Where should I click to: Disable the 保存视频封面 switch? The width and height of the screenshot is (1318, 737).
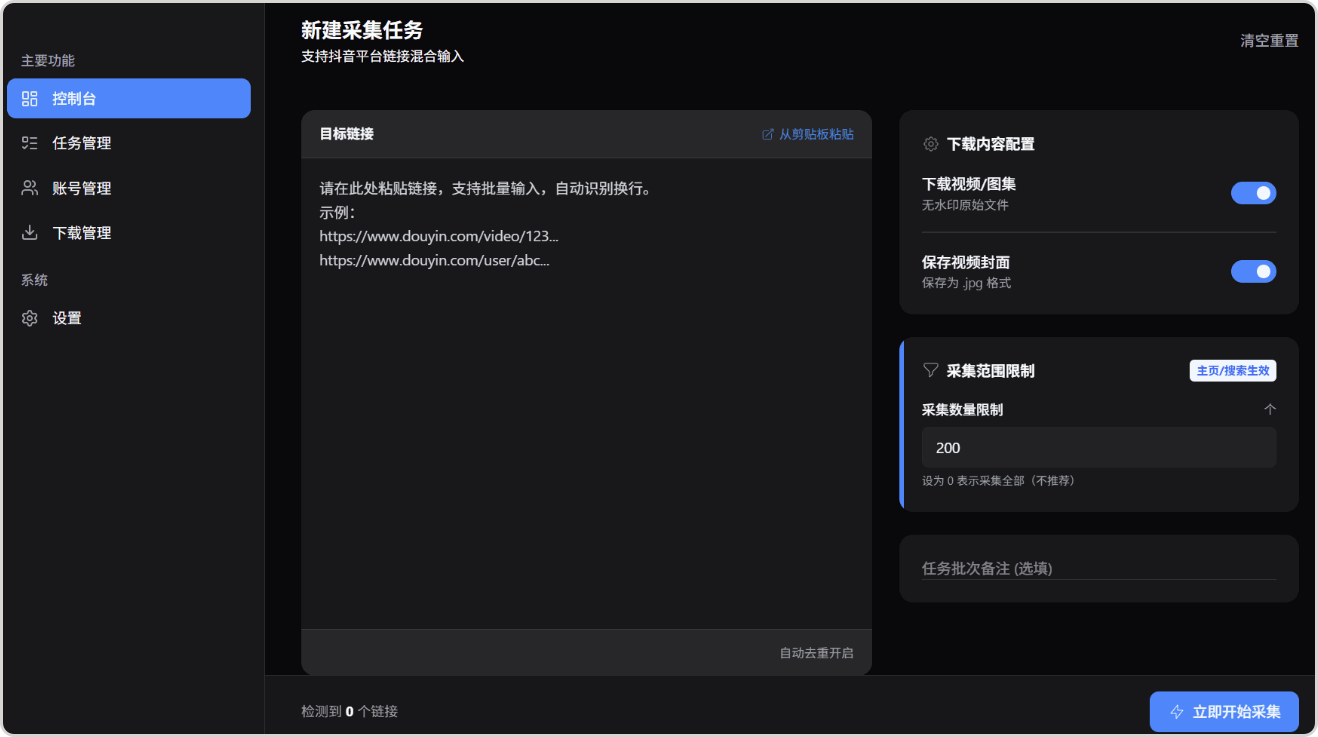(x=1252, y=271)
